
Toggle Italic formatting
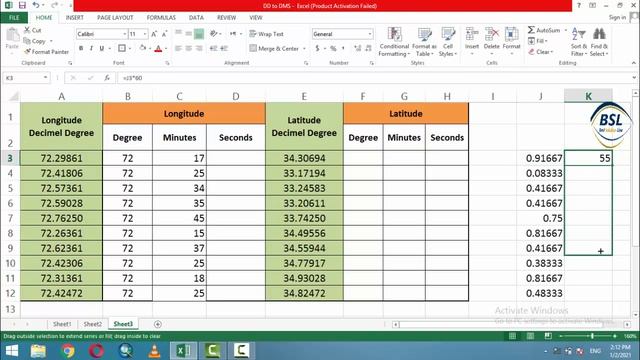pyautogui.click(x=91, y=48)
